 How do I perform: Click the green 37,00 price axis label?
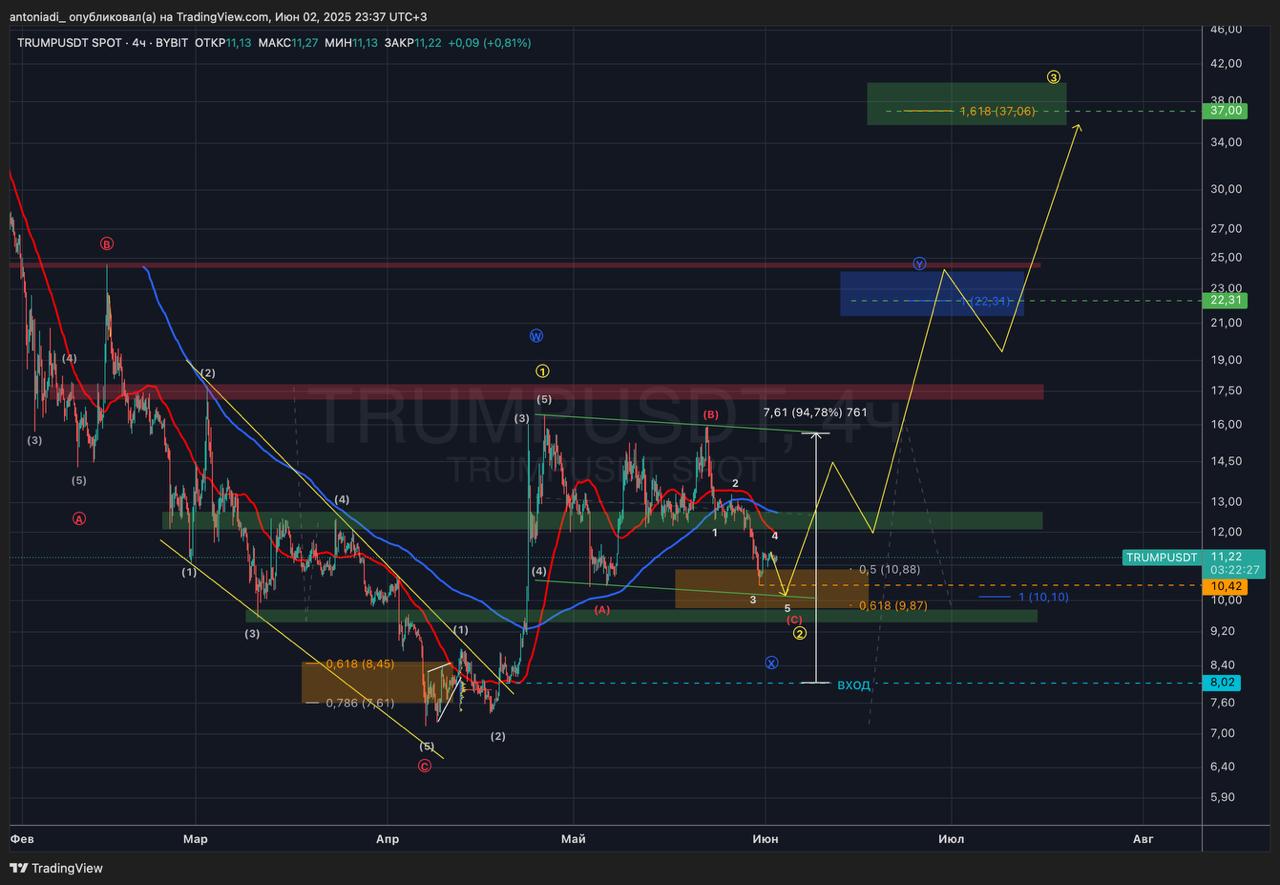(1225, 111)
